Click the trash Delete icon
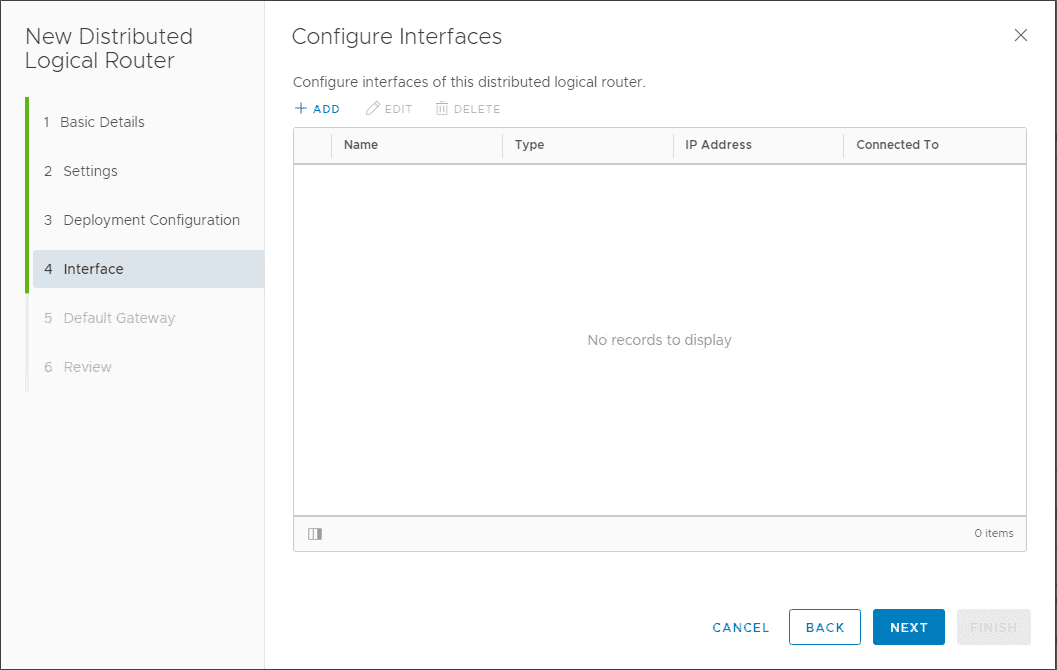This screenshot has height=670, width=1057. pos(467,108)
